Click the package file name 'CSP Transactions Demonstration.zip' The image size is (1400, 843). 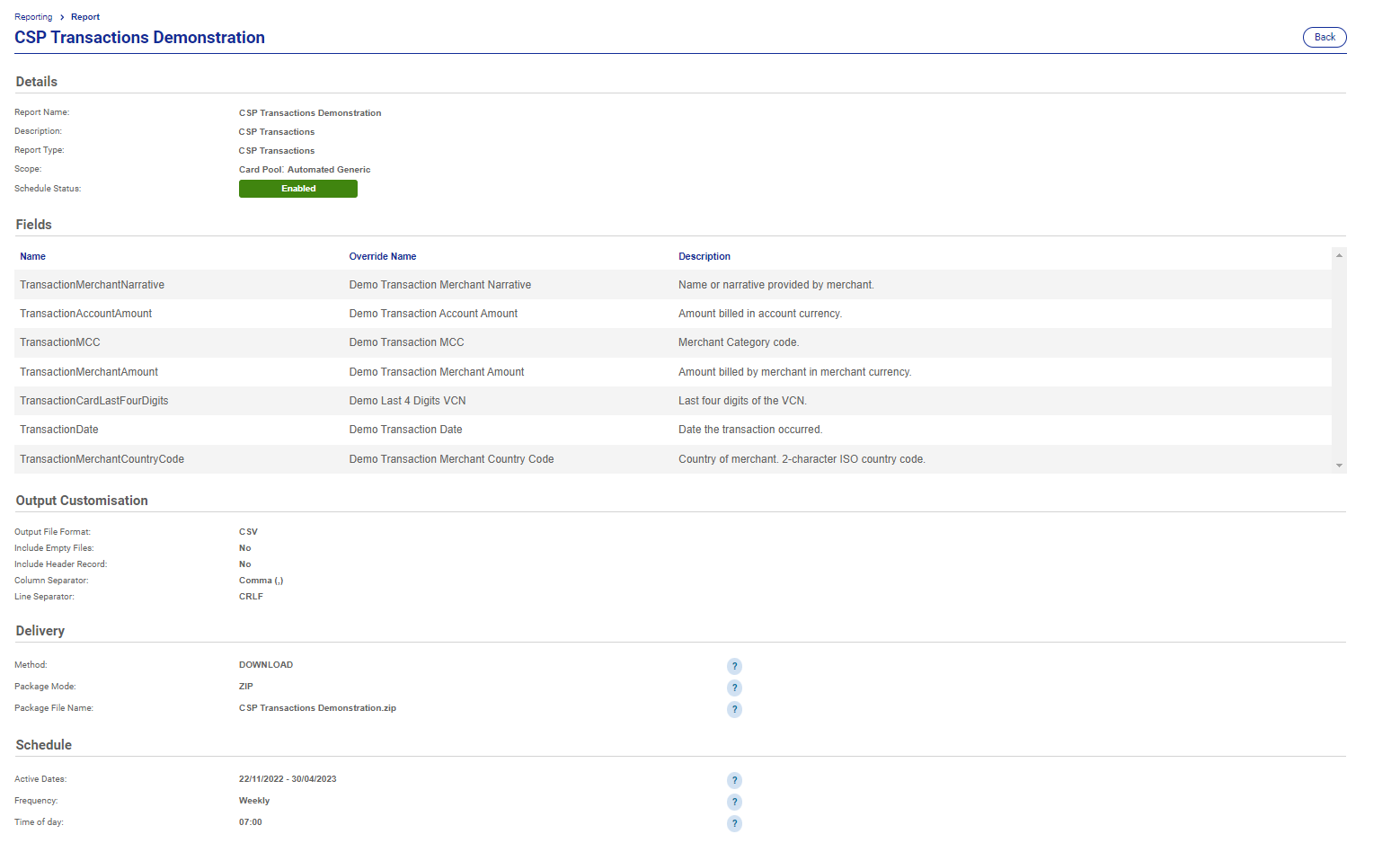(317, 708)
